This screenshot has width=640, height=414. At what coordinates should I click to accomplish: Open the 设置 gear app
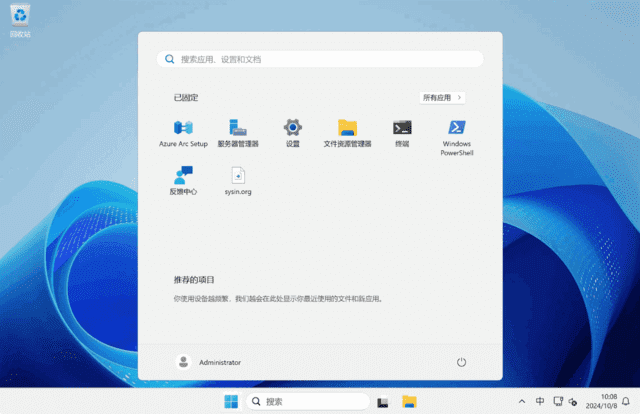pyautogui.click(x=292, y=128)
